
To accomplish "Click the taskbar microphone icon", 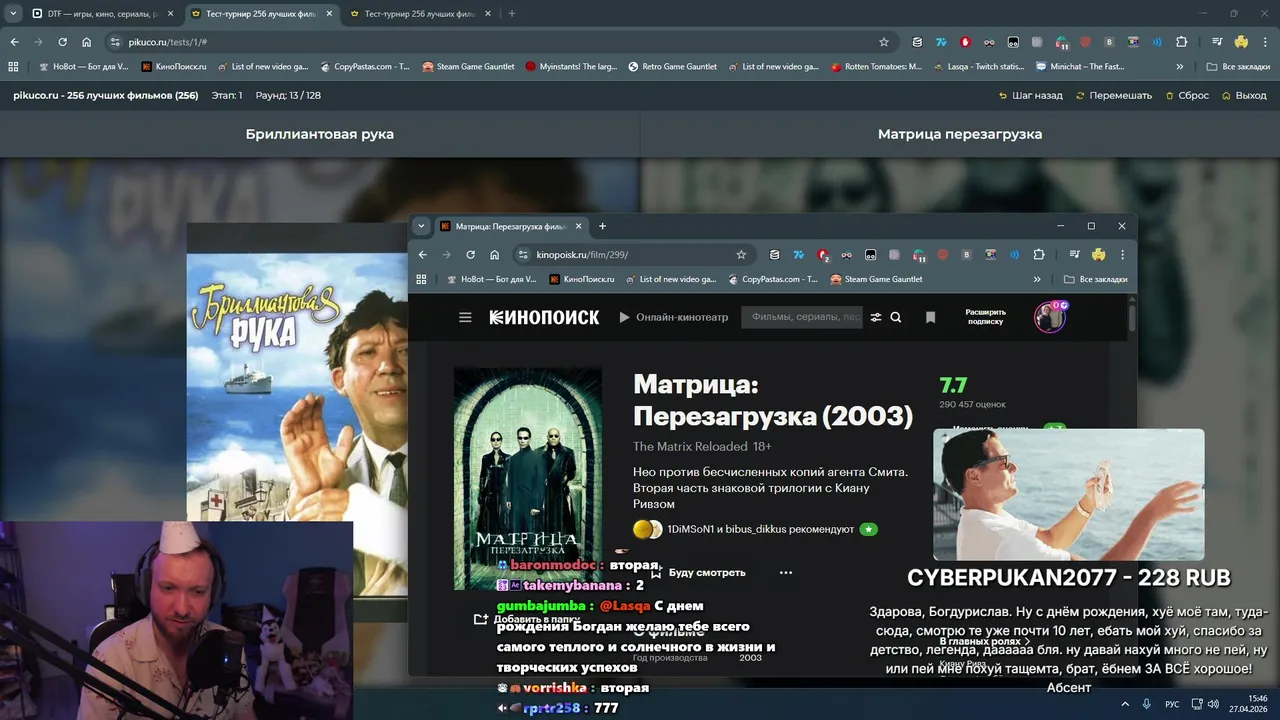I will pyautogui.click(x=1147, y=704).
